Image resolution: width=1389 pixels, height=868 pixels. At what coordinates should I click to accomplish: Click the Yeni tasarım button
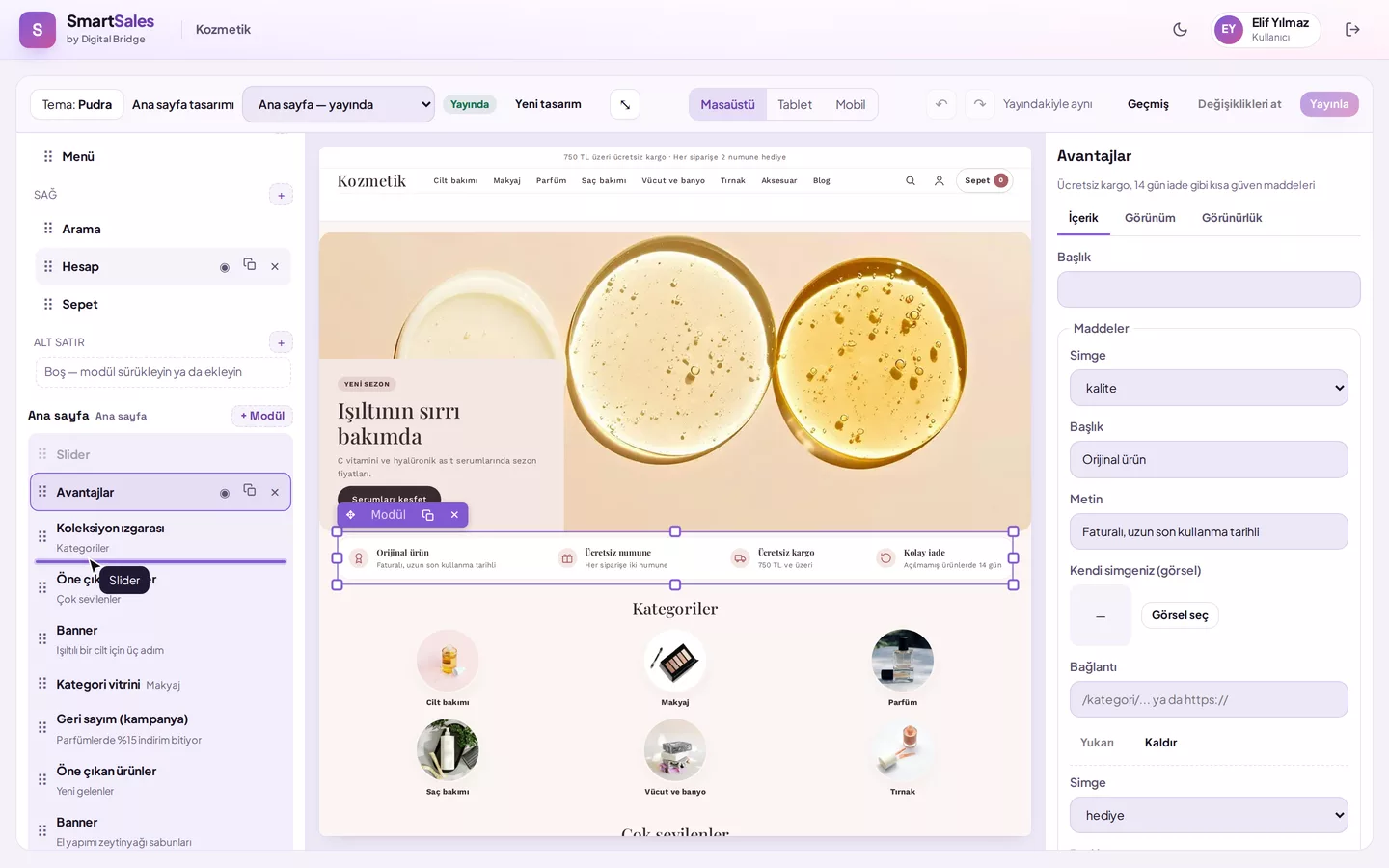tap(548, 104)
